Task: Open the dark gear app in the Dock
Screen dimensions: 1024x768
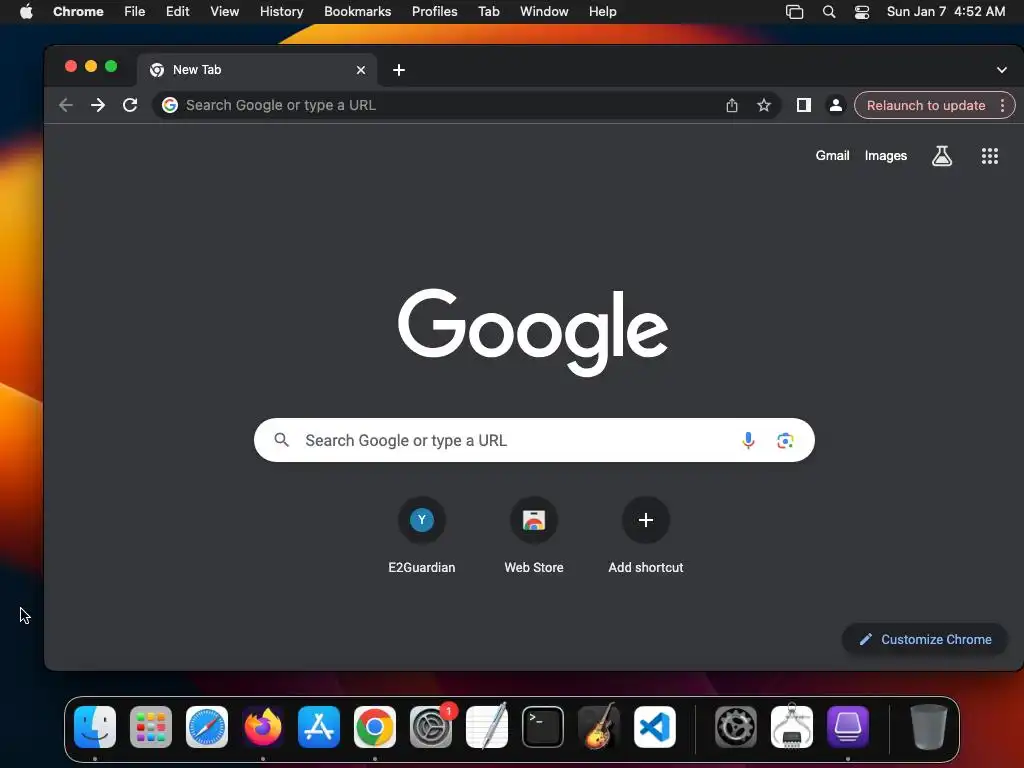Action: click(x=736, y=727)
